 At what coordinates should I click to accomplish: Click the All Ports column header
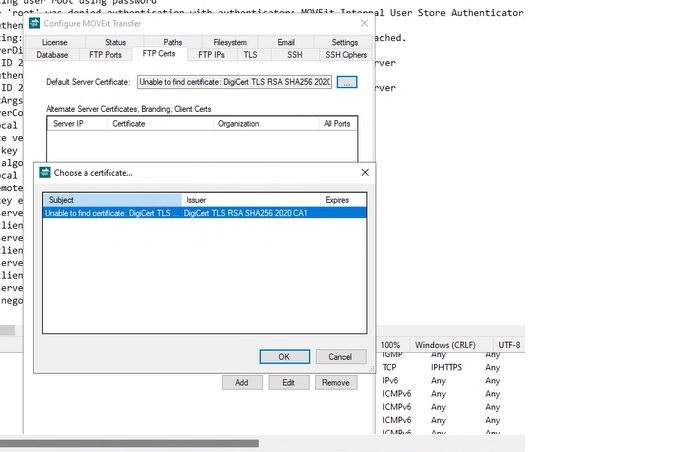click(x=337, y=124)
